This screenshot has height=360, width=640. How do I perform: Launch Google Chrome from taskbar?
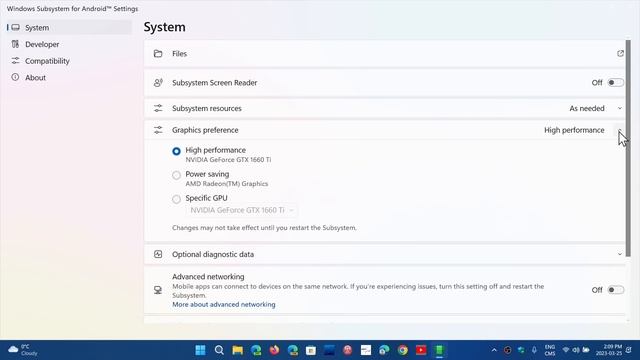[x=403, y=350]
